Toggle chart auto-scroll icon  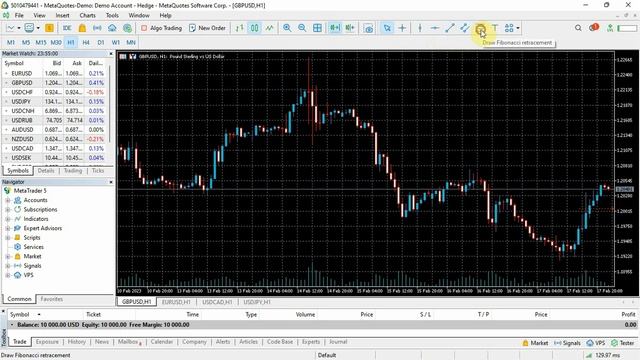click(335, 28)
